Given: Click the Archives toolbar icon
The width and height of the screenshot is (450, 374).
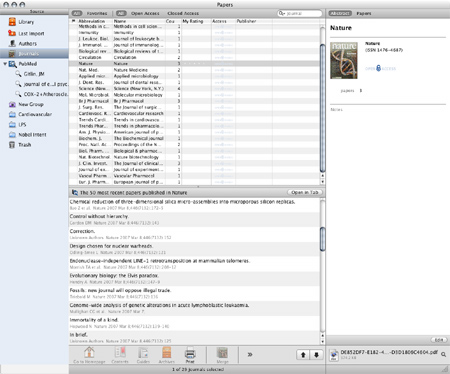Looking at the screenshot, I should pos(166,355).
